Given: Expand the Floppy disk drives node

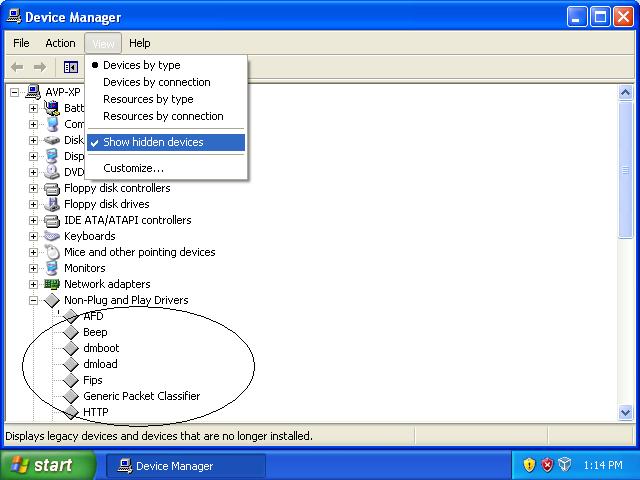Looking at the screenshot, I should [x=33, y=204].
